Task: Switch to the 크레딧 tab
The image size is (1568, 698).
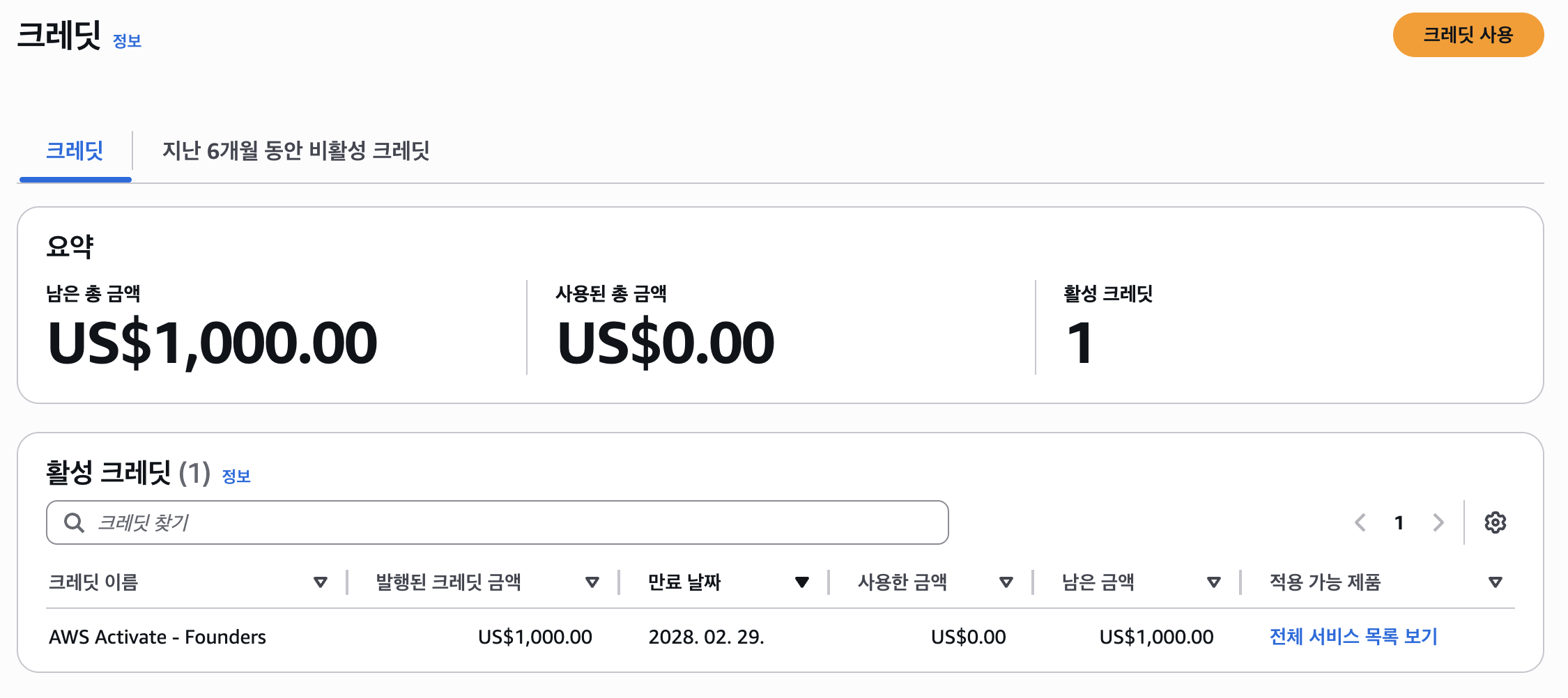Action: 75,150
